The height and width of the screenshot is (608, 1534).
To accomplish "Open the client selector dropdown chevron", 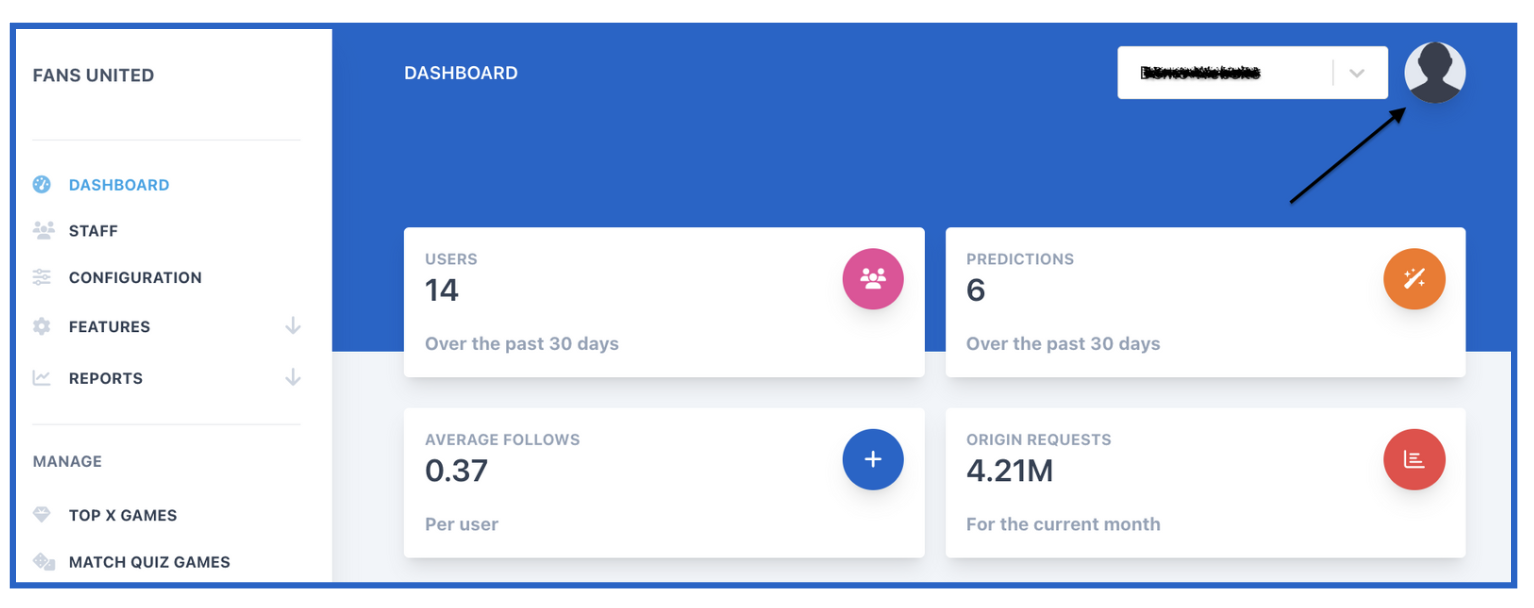I will [x=1357, y=73].
